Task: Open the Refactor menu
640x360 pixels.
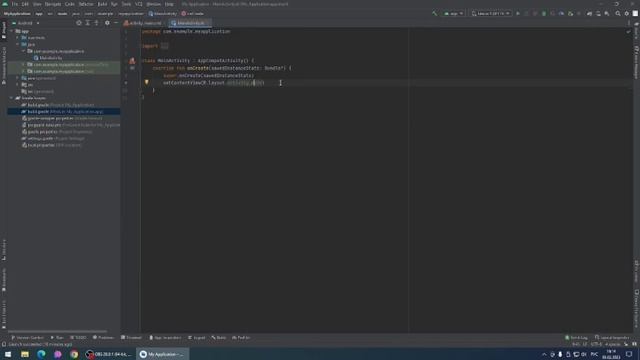Action: pyautogui.click(x=86, y=4)
